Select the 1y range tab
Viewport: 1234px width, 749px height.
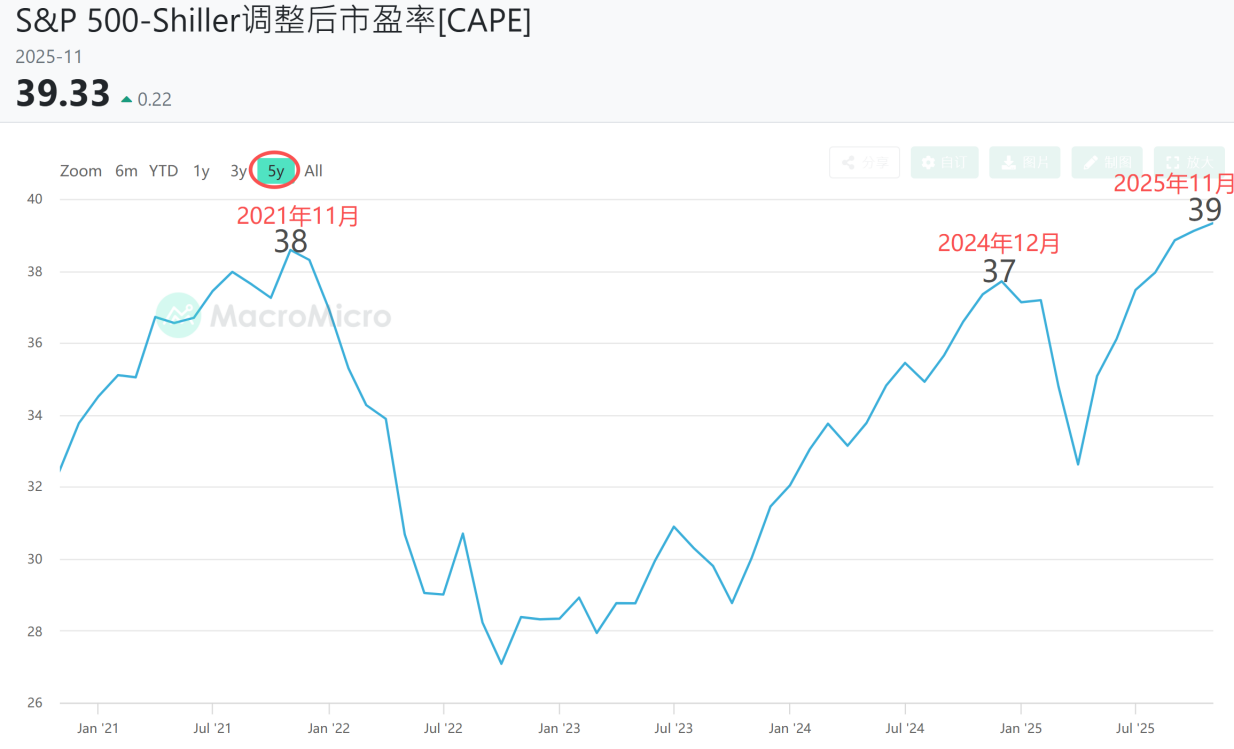point(201,170)
